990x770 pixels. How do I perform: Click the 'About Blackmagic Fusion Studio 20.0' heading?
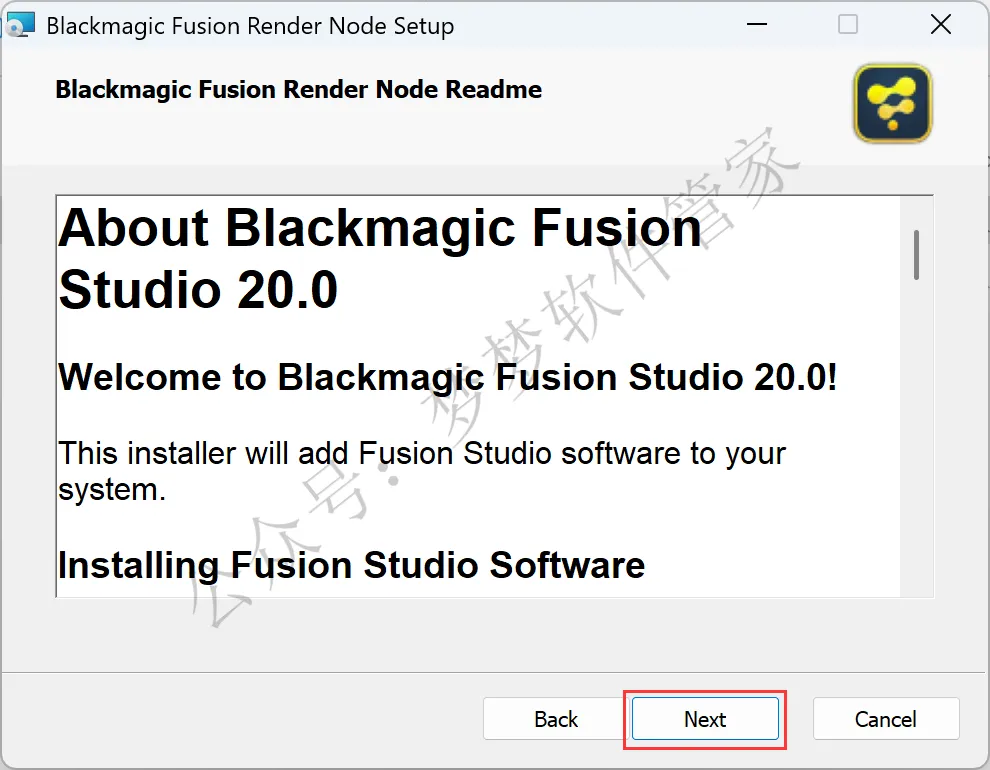tap(379, 259)
